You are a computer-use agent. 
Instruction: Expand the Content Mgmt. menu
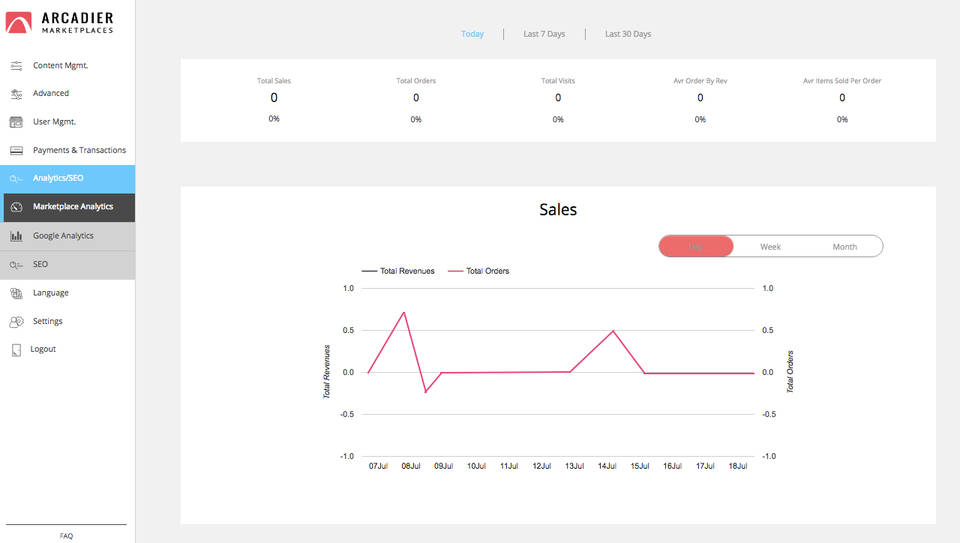[x=60, y=65]
